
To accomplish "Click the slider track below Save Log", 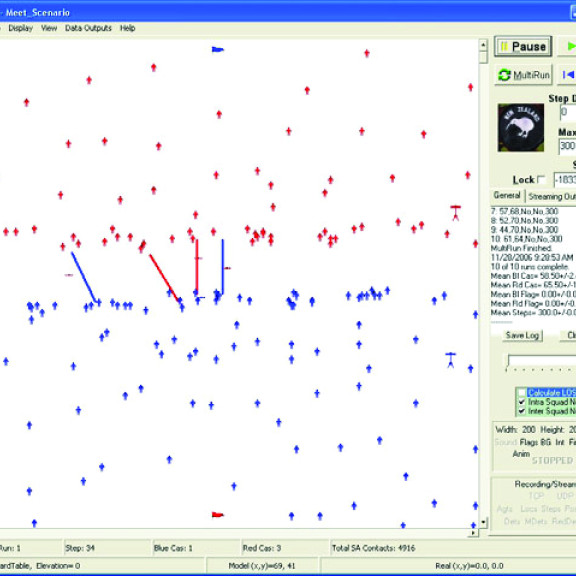I will pos(542,360).
